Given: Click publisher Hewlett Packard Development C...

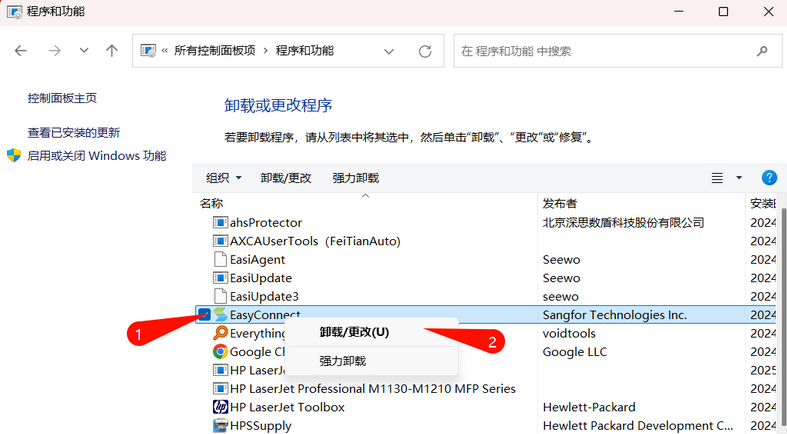Looking at the screenshot, I should coord(638,425).
